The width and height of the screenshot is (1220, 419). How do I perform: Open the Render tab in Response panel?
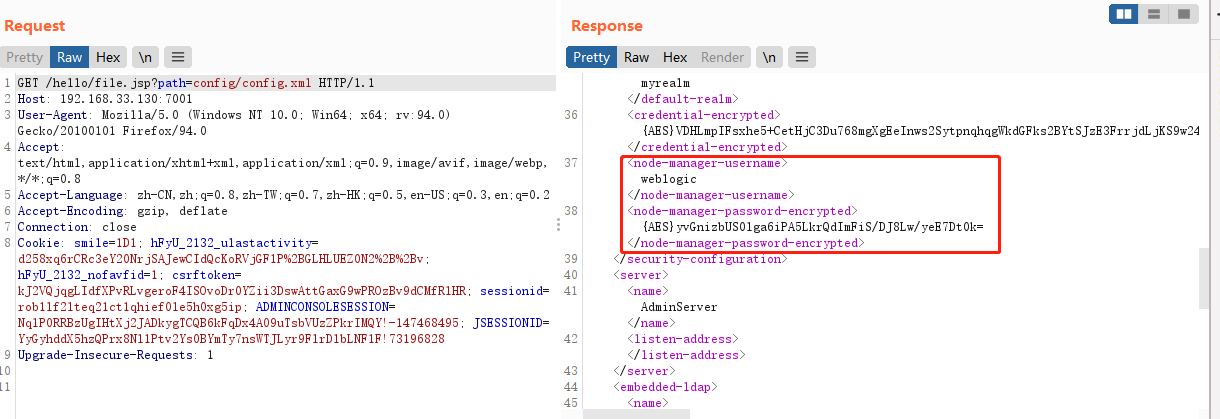722,57
